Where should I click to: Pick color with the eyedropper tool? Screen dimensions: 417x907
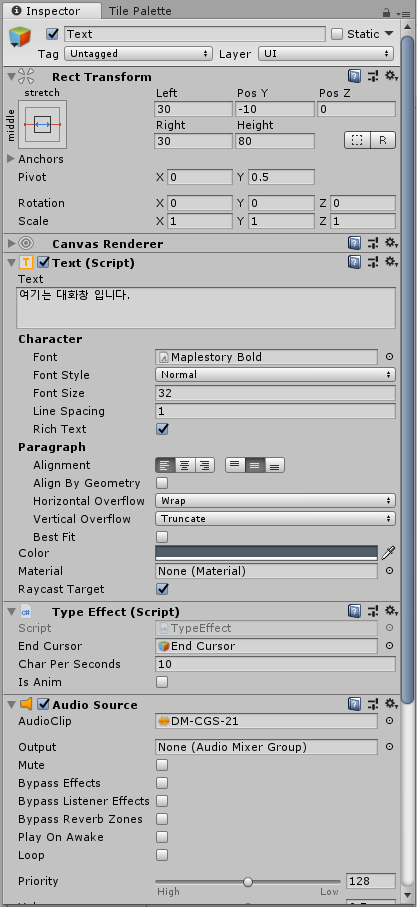pos(388,552)
